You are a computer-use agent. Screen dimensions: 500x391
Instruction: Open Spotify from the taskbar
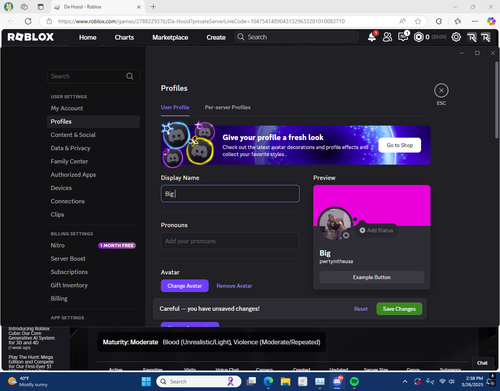click(x=354, y=381)
